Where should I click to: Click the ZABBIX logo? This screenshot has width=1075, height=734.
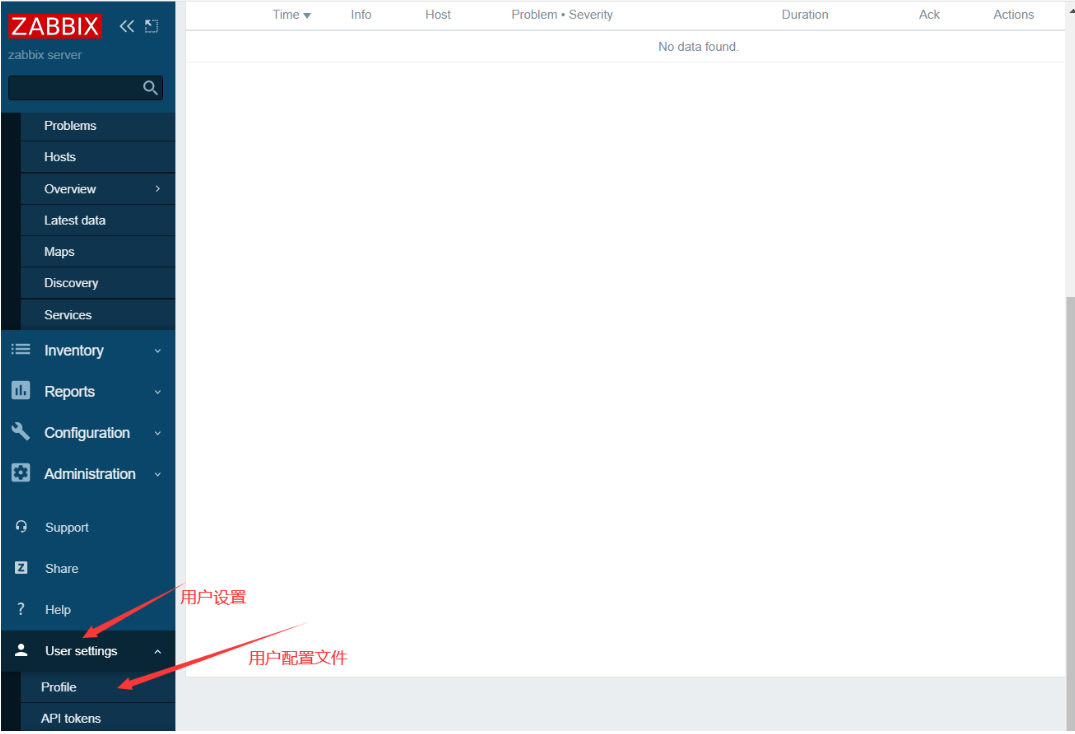55,26
